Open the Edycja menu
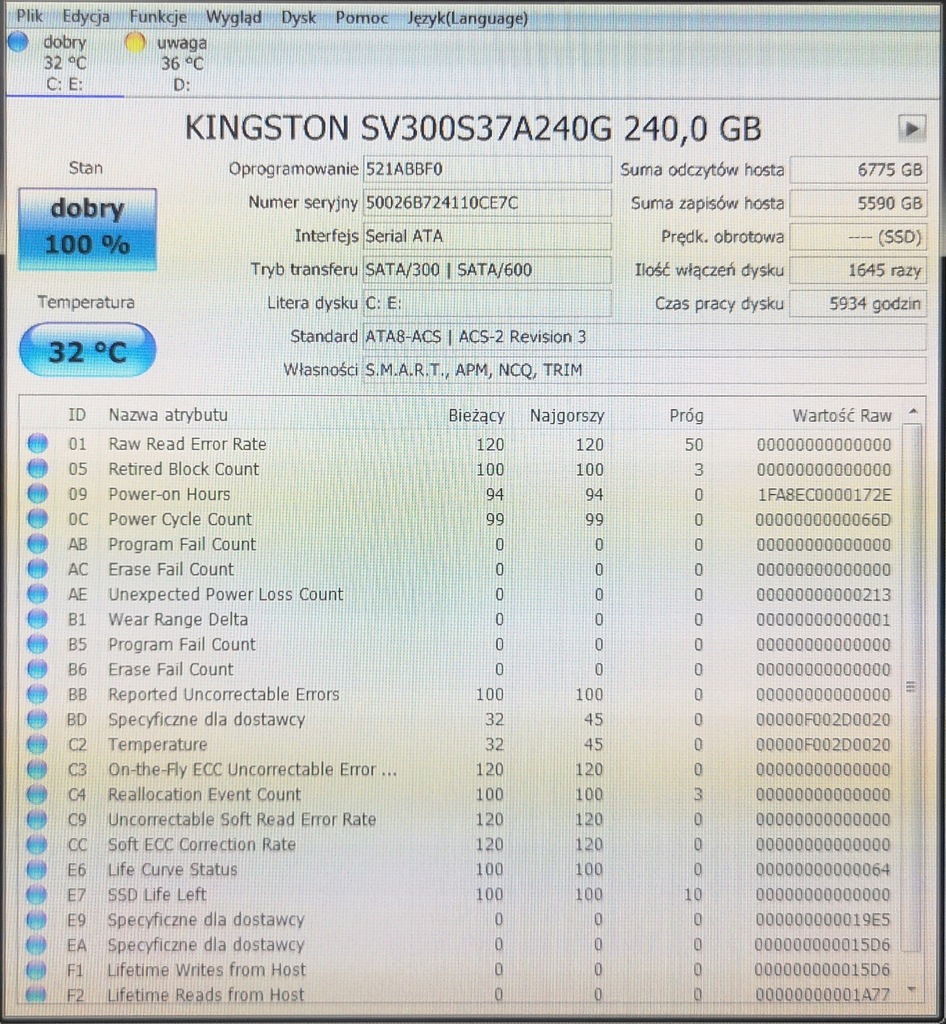Viewport: 946px width, 1024px height. 86,17
